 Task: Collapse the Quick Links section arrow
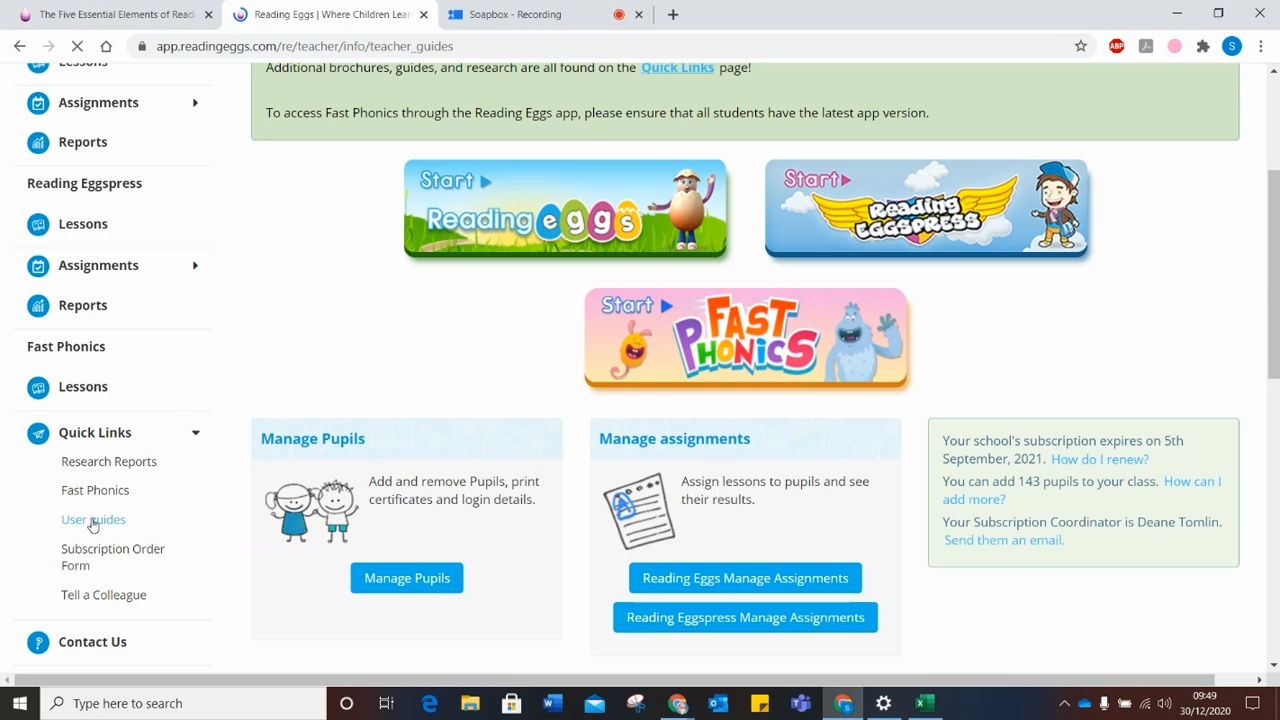tap(195, 433)
